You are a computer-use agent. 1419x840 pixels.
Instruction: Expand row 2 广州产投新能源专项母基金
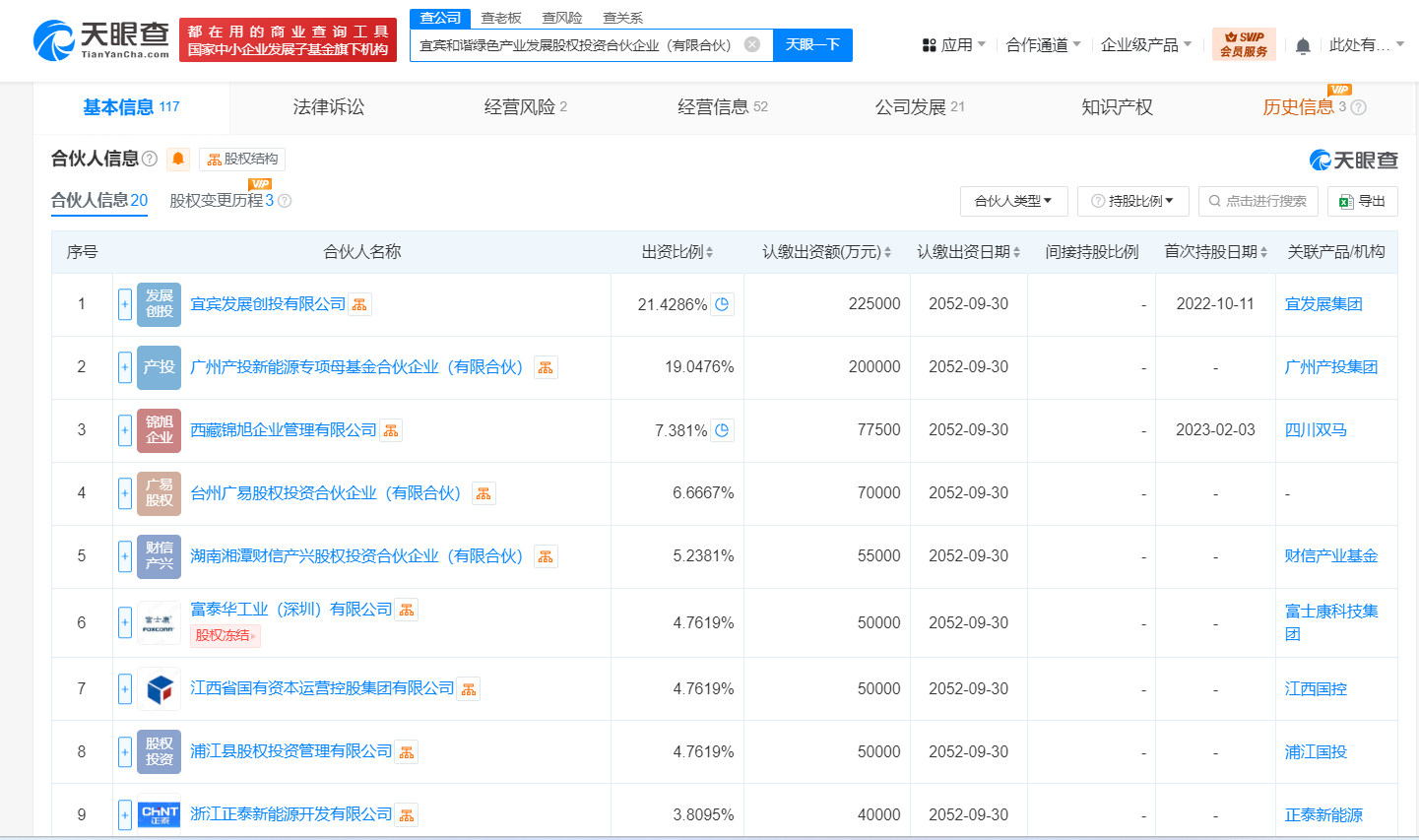[125, 367]
